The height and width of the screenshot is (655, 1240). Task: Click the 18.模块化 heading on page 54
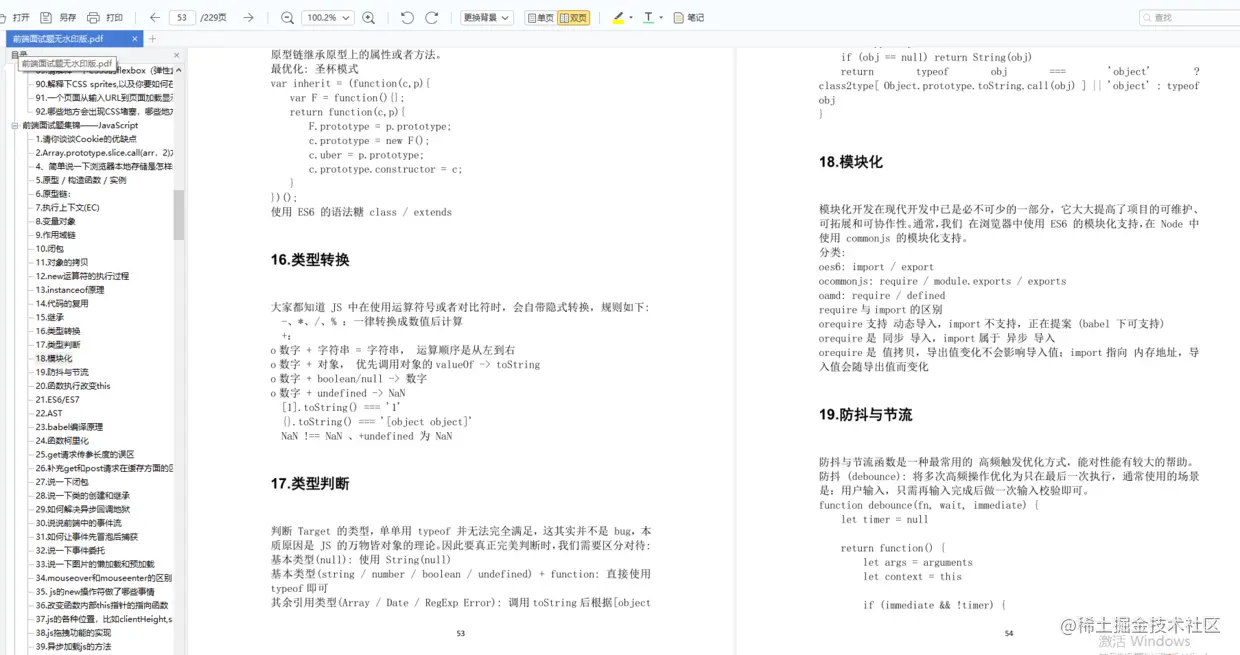click(x=851, y=162)
